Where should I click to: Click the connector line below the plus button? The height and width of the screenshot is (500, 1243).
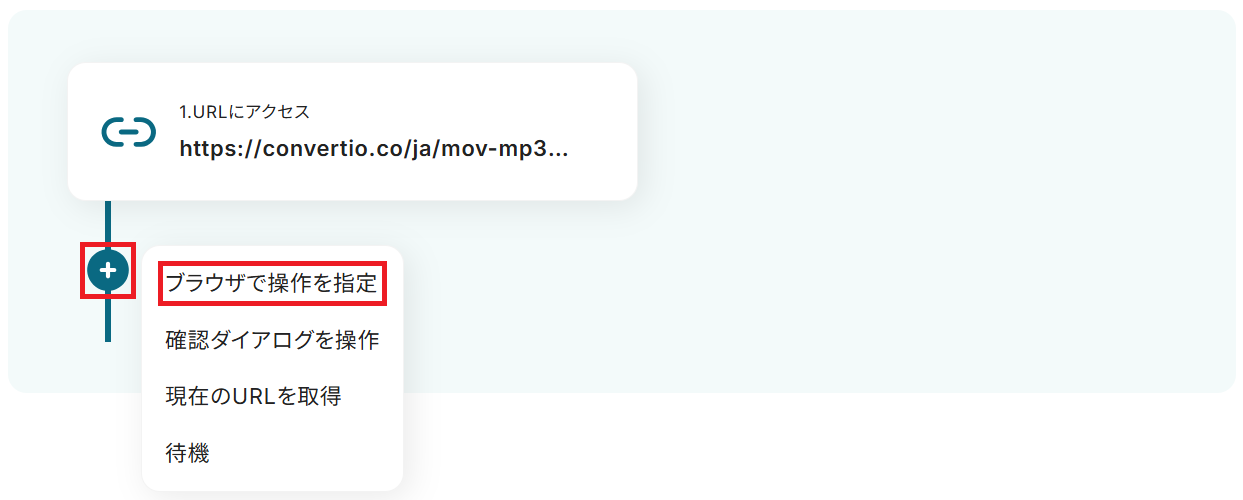[x=108, y=316]
